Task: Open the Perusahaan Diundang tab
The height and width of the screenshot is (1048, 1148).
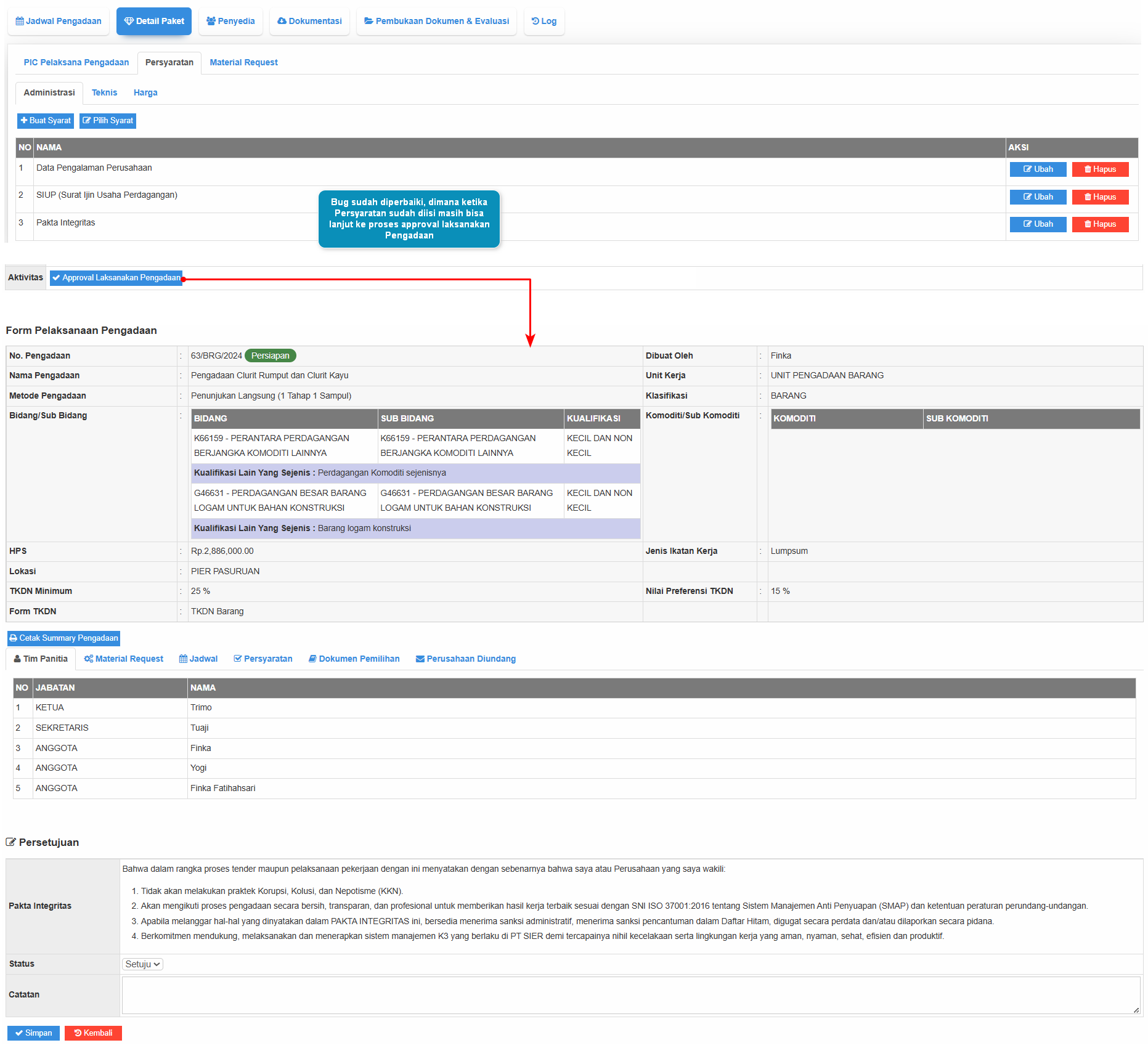Action: tap(465, 659)
